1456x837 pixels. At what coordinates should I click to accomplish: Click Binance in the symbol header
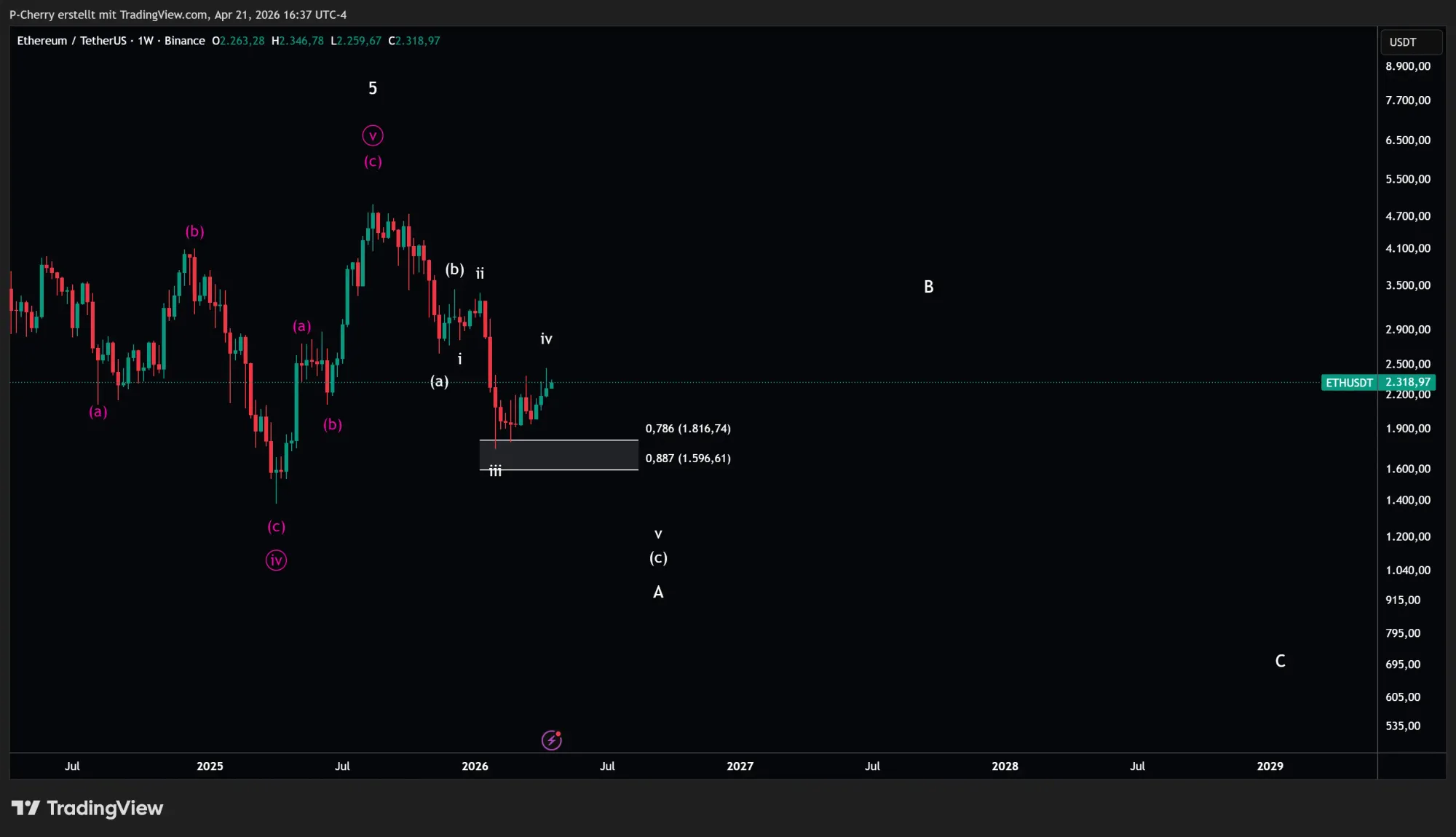(x=185, y=41)
